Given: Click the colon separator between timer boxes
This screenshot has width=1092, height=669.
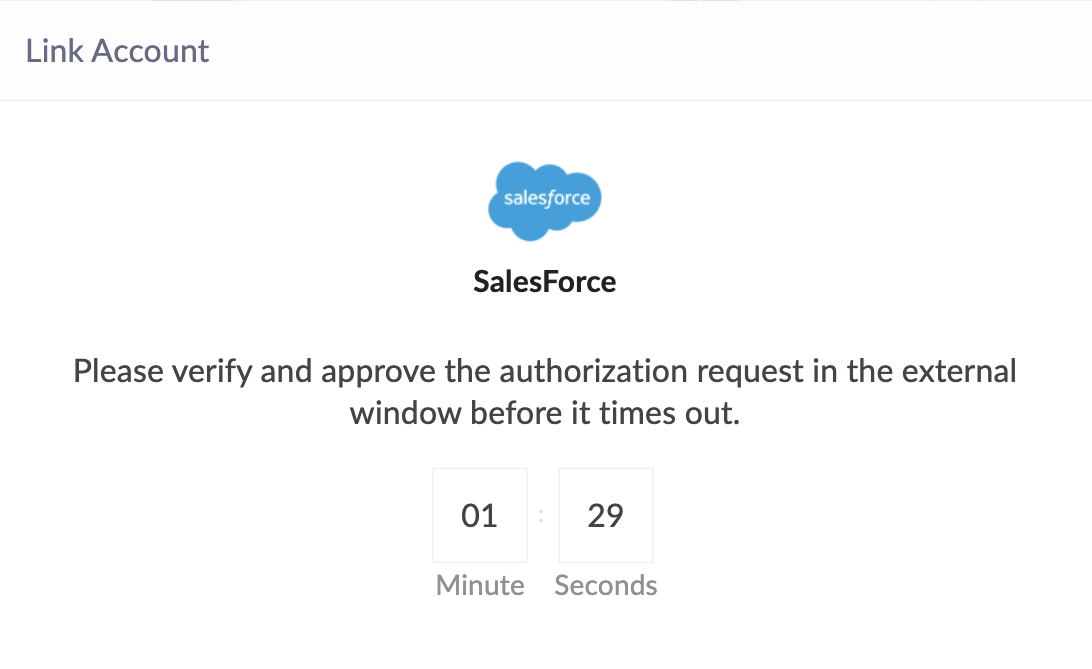Looking at the screenshot, I should click(542, 516).
